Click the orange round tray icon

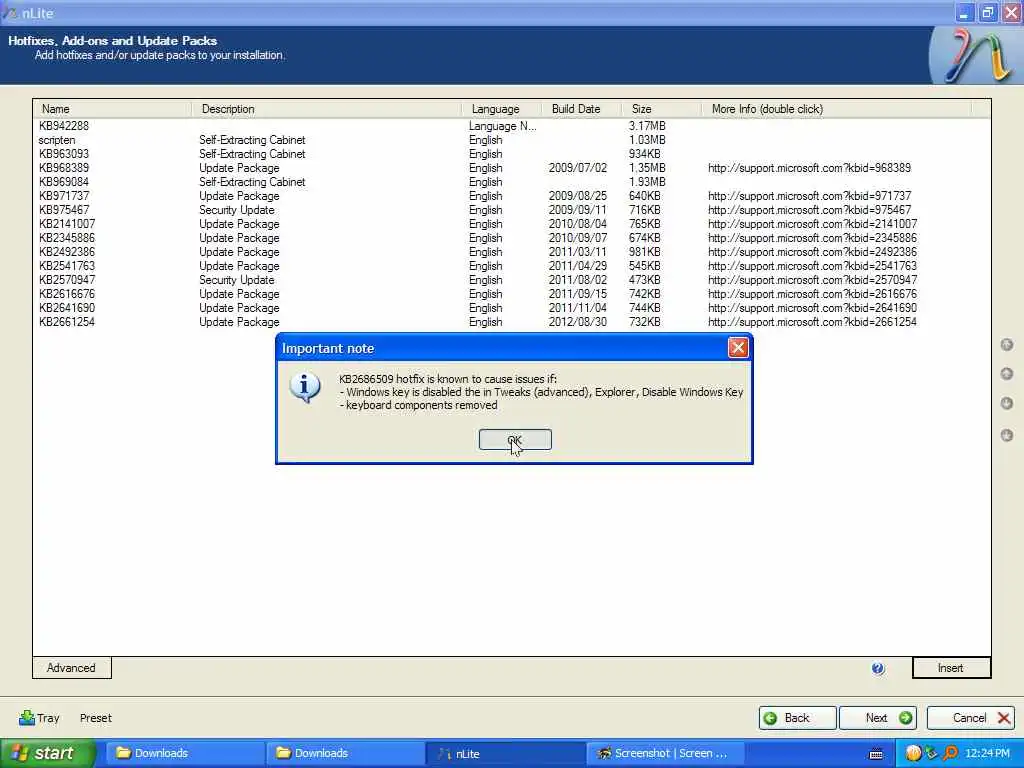point(914,754)
